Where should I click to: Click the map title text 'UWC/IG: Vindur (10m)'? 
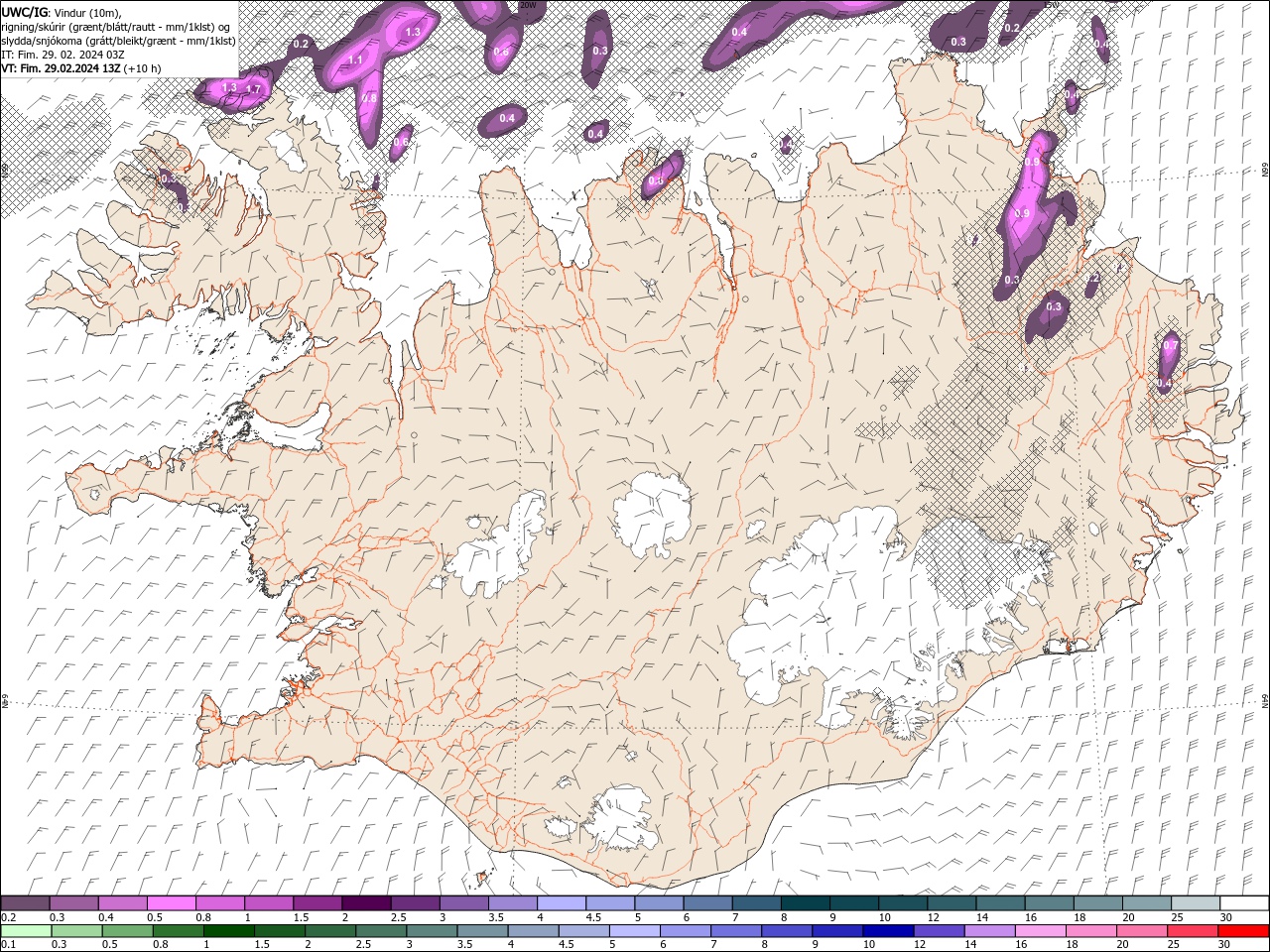[63, 12]
